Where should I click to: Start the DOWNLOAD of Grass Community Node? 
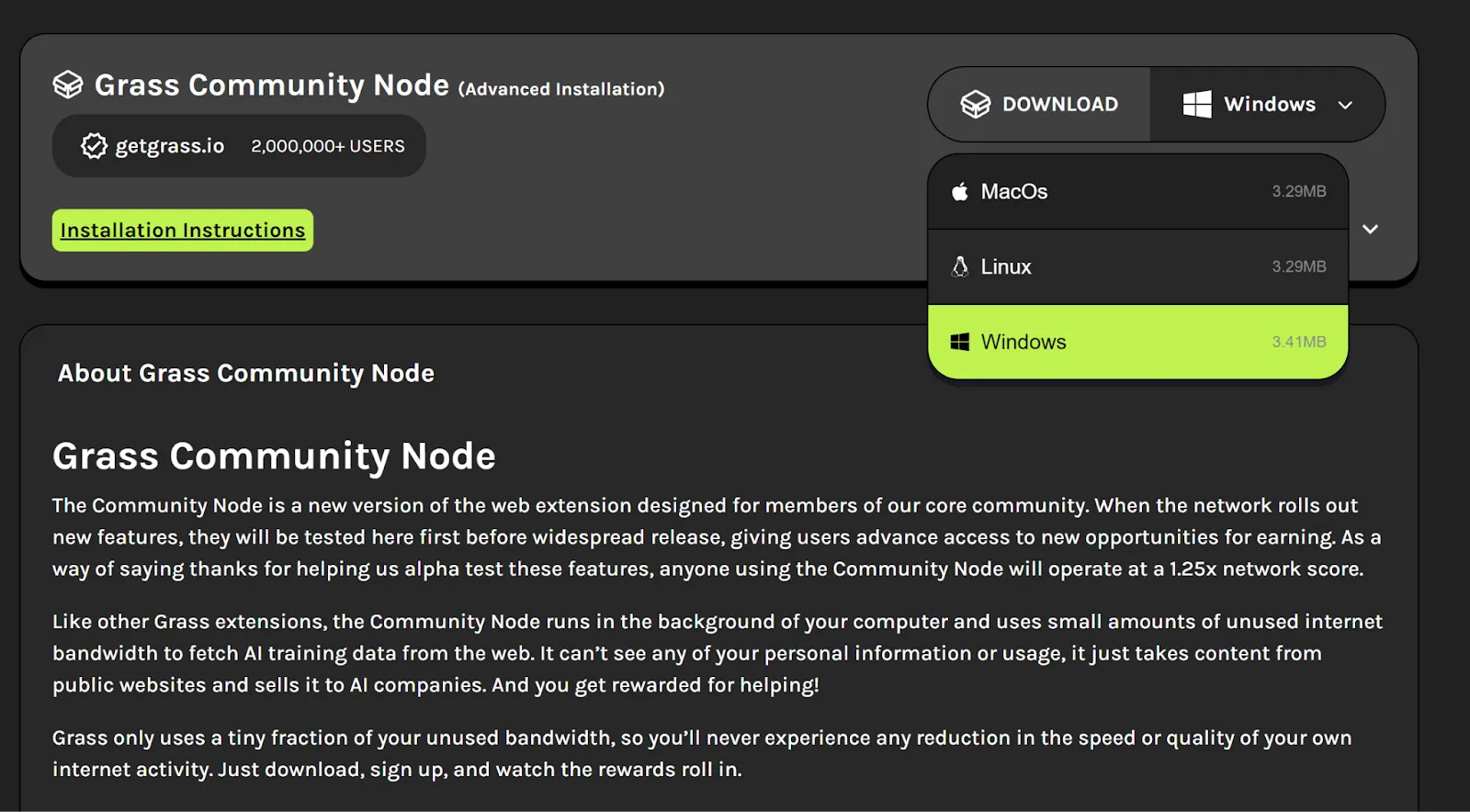pos(1039,104)
